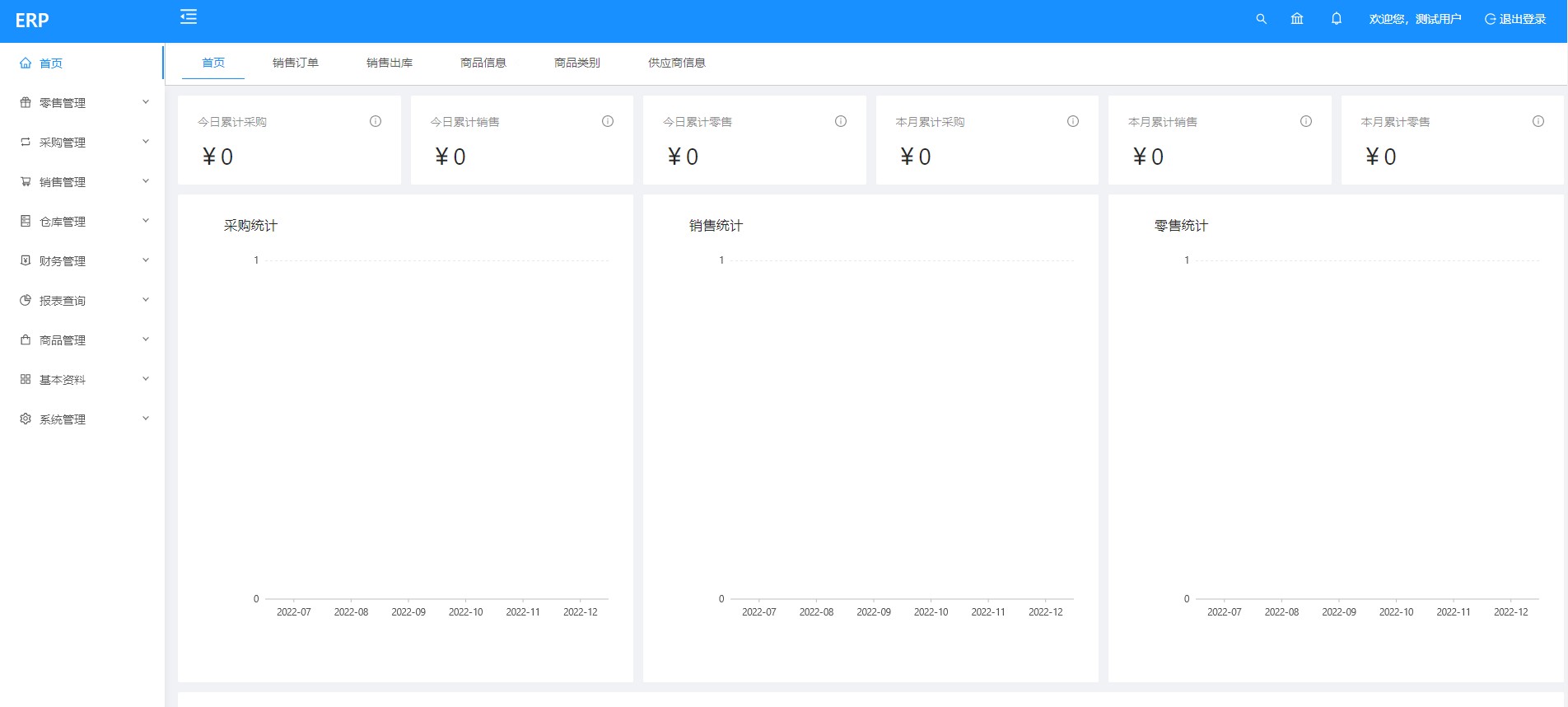1568x707 pixels.
Task: Open notifications via the bell icon
Action: (x=1337, y=19)
